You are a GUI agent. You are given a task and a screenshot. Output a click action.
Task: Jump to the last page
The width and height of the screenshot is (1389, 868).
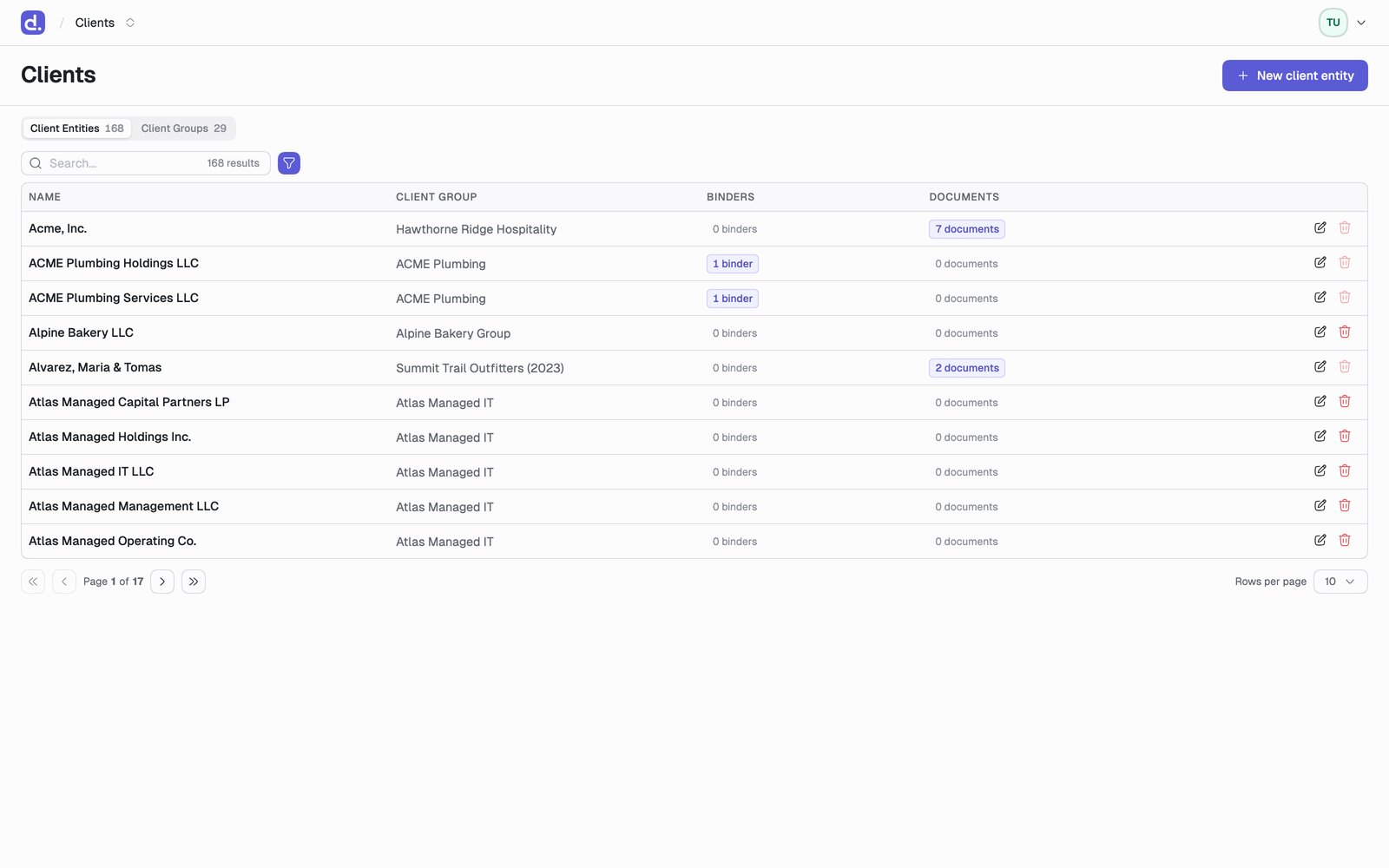coord(194,582)
